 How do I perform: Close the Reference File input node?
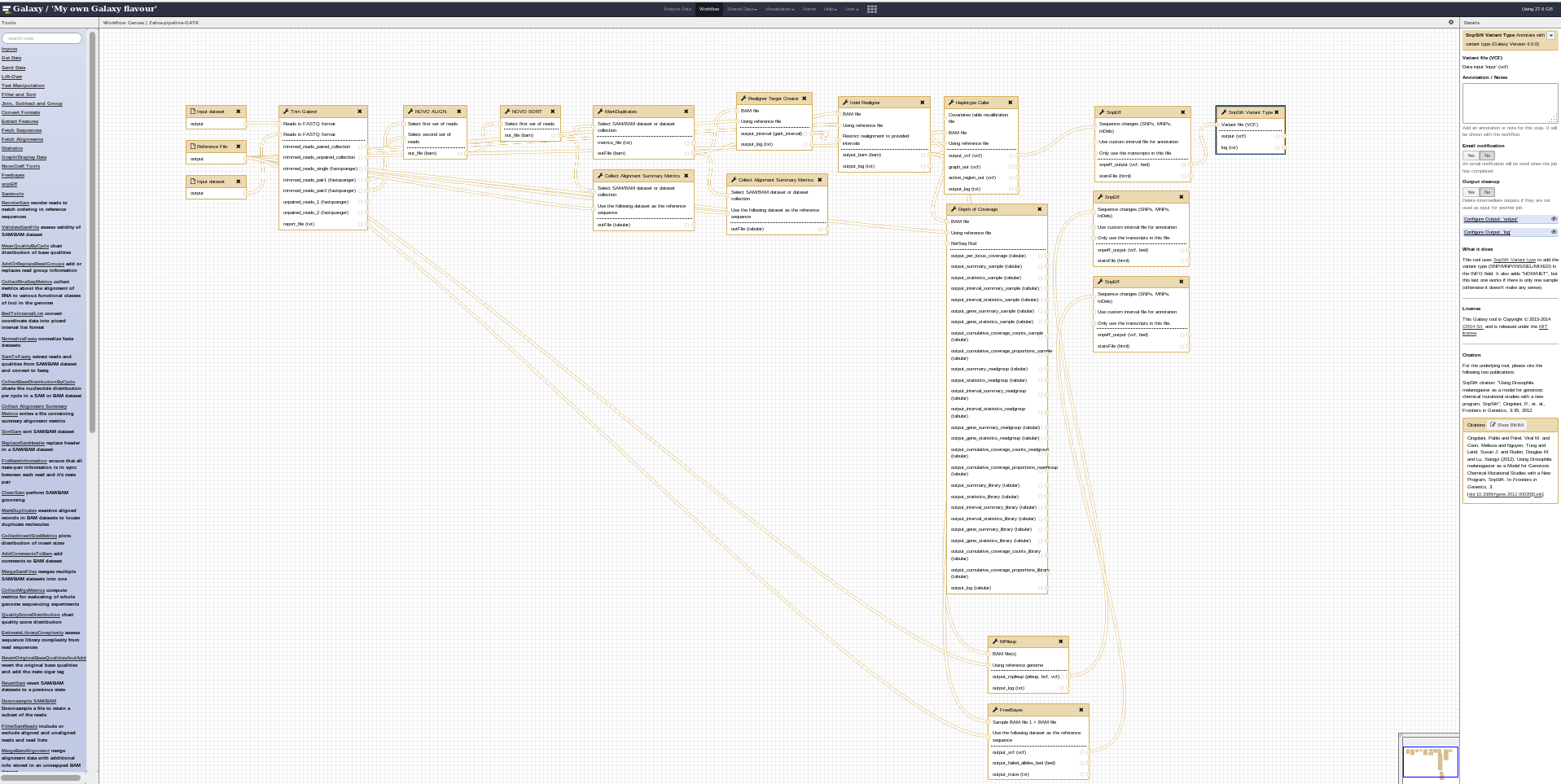pyautogui.click(x=238, y=147)
